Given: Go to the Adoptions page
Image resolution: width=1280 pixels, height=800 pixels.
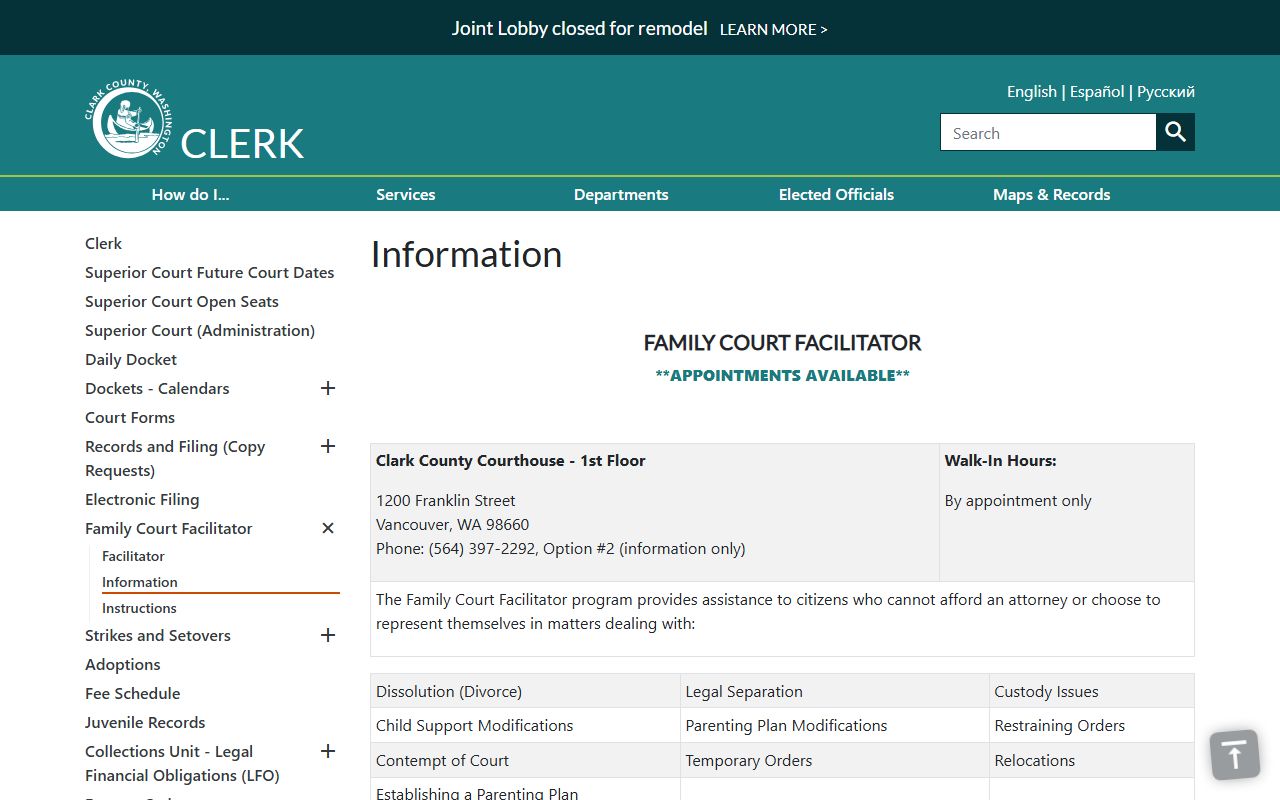Looking at the screenshot, I should (123, 664).
